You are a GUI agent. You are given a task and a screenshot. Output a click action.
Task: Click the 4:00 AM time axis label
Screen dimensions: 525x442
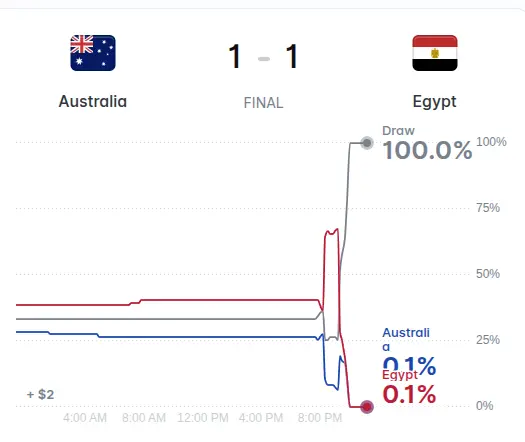click(x=85, y=418)
